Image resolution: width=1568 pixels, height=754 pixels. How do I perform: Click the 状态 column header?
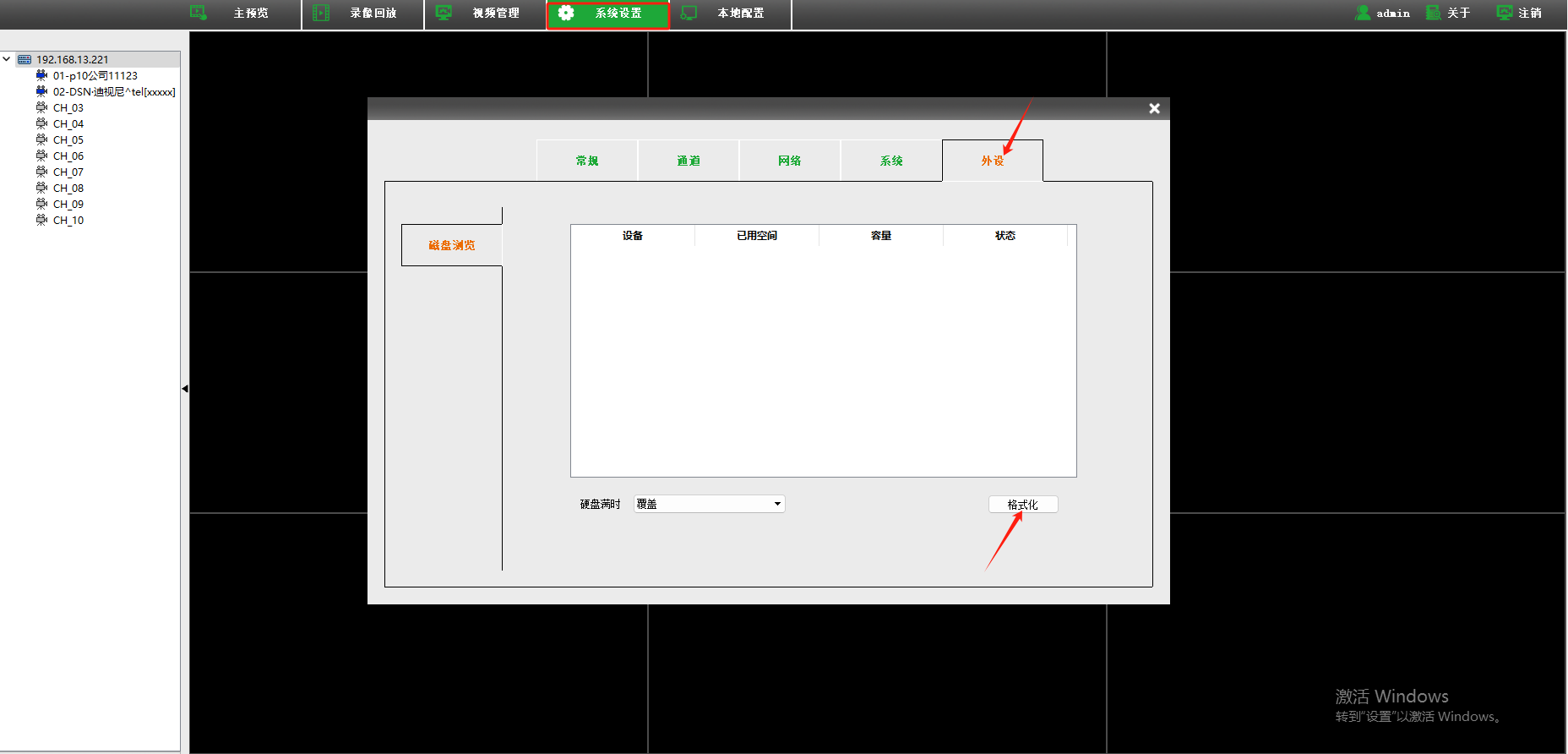(1005, 236)
